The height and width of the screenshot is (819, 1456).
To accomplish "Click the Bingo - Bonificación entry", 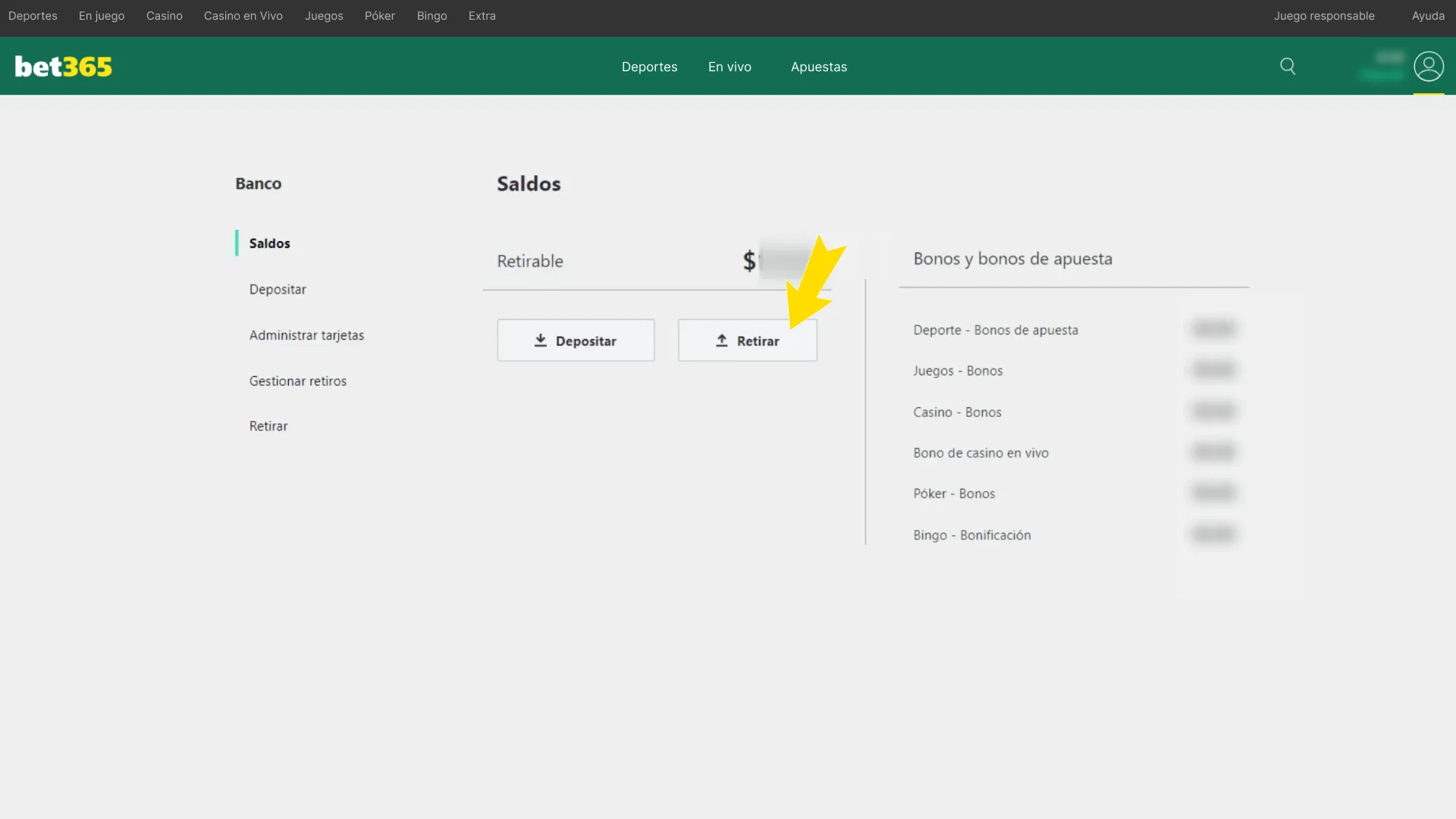I will pyautogui.click(x=971, y=535).
